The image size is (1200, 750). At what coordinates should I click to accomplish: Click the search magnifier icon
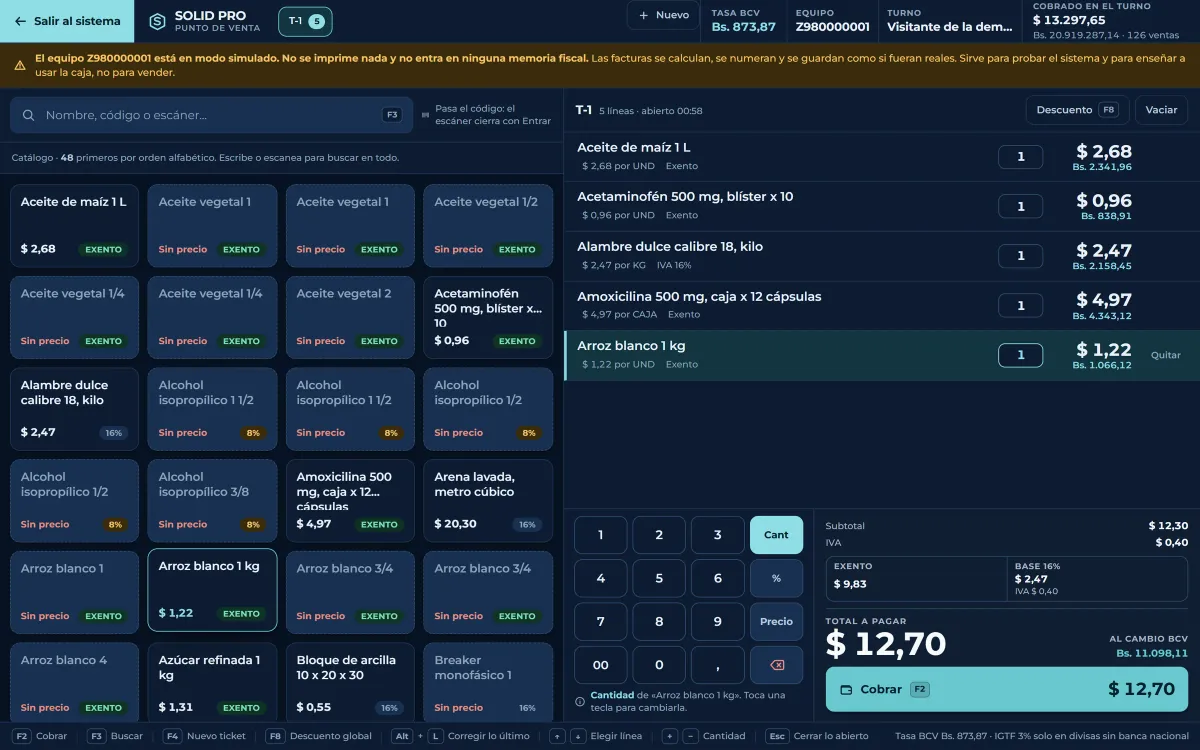(x=29, y=115)
